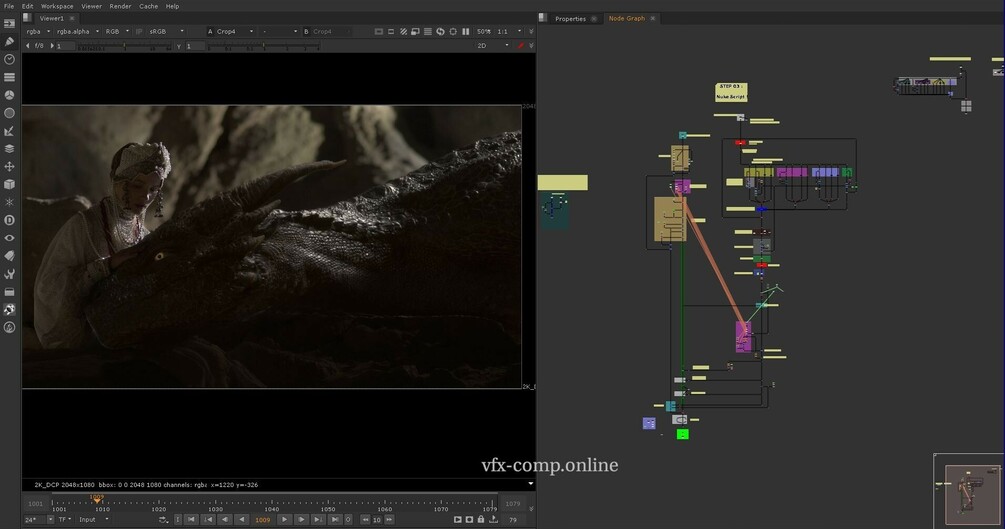1005x529 pixels.
Task: Click the gamma Y slider
Action: click(x=264, y=46)
